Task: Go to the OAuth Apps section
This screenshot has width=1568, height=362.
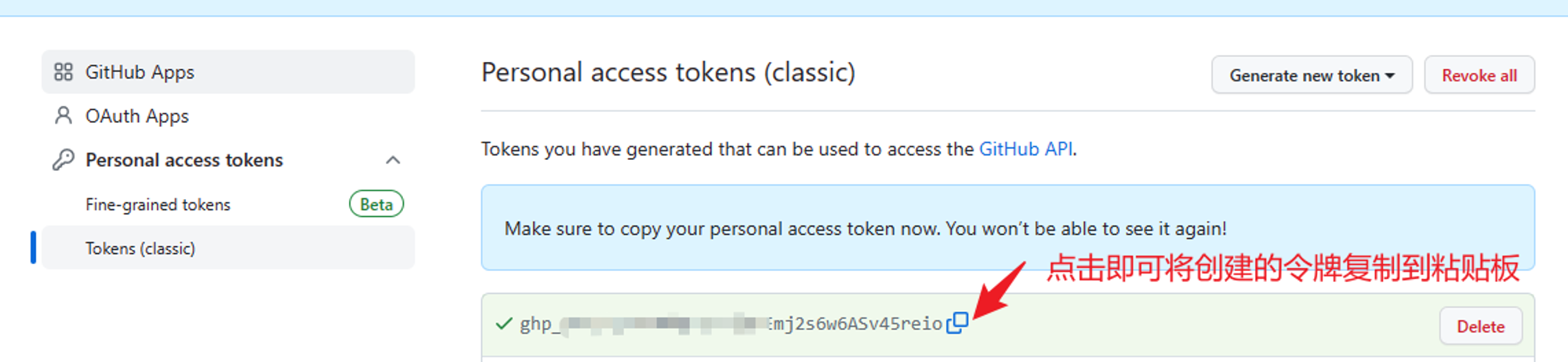Action: (x=137, y=116)
